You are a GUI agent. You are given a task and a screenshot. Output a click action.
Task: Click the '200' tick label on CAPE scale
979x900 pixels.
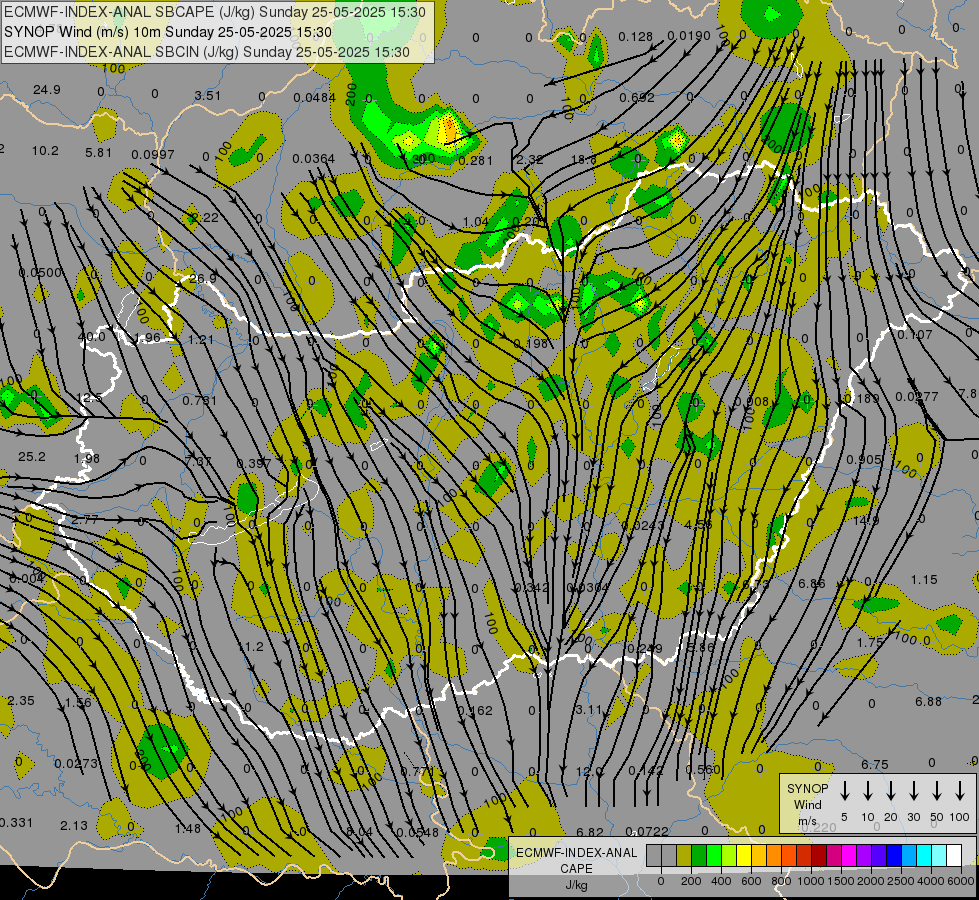tap(691, 881)
